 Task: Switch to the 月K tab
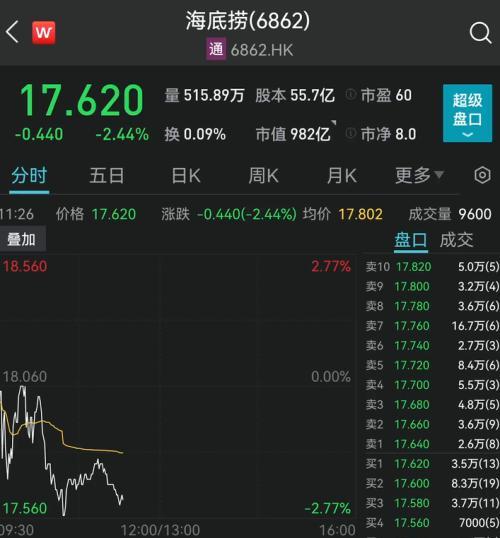(x=342, y=176)
